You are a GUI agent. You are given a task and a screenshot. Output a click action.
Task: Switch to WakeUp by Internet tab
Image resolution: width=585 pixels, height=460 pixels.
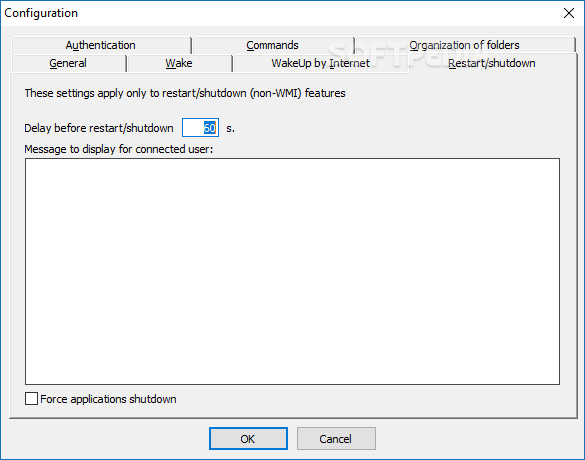click(321, 63)
